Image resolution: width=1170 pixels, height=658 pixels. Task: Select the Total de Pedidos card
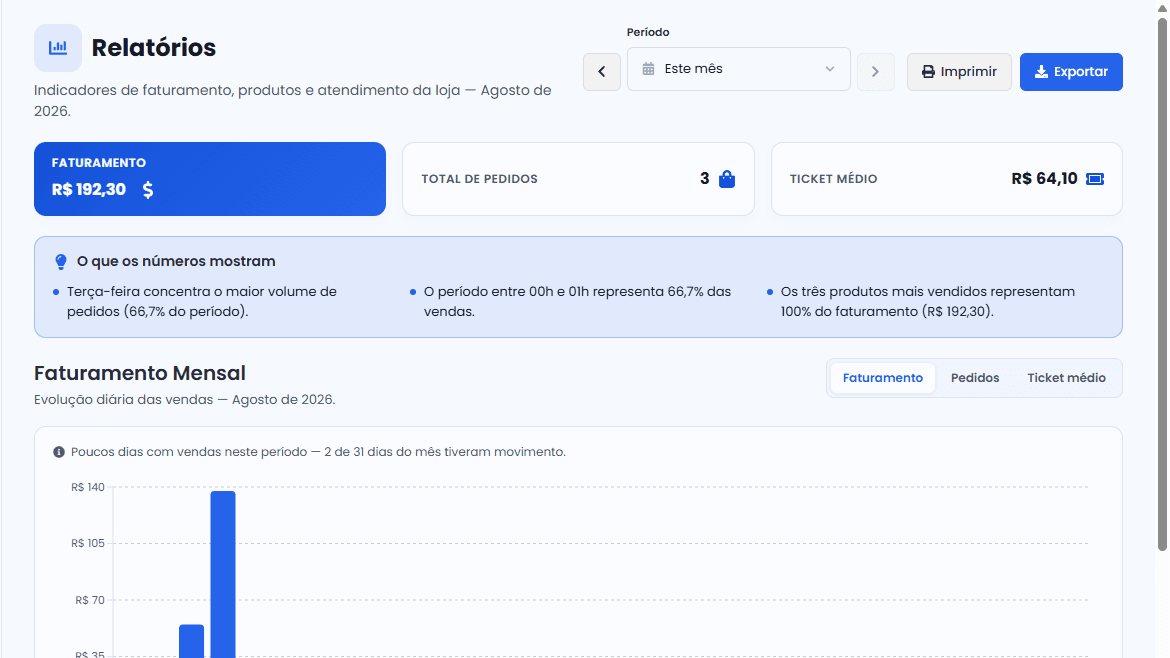[x=578, y=179]
